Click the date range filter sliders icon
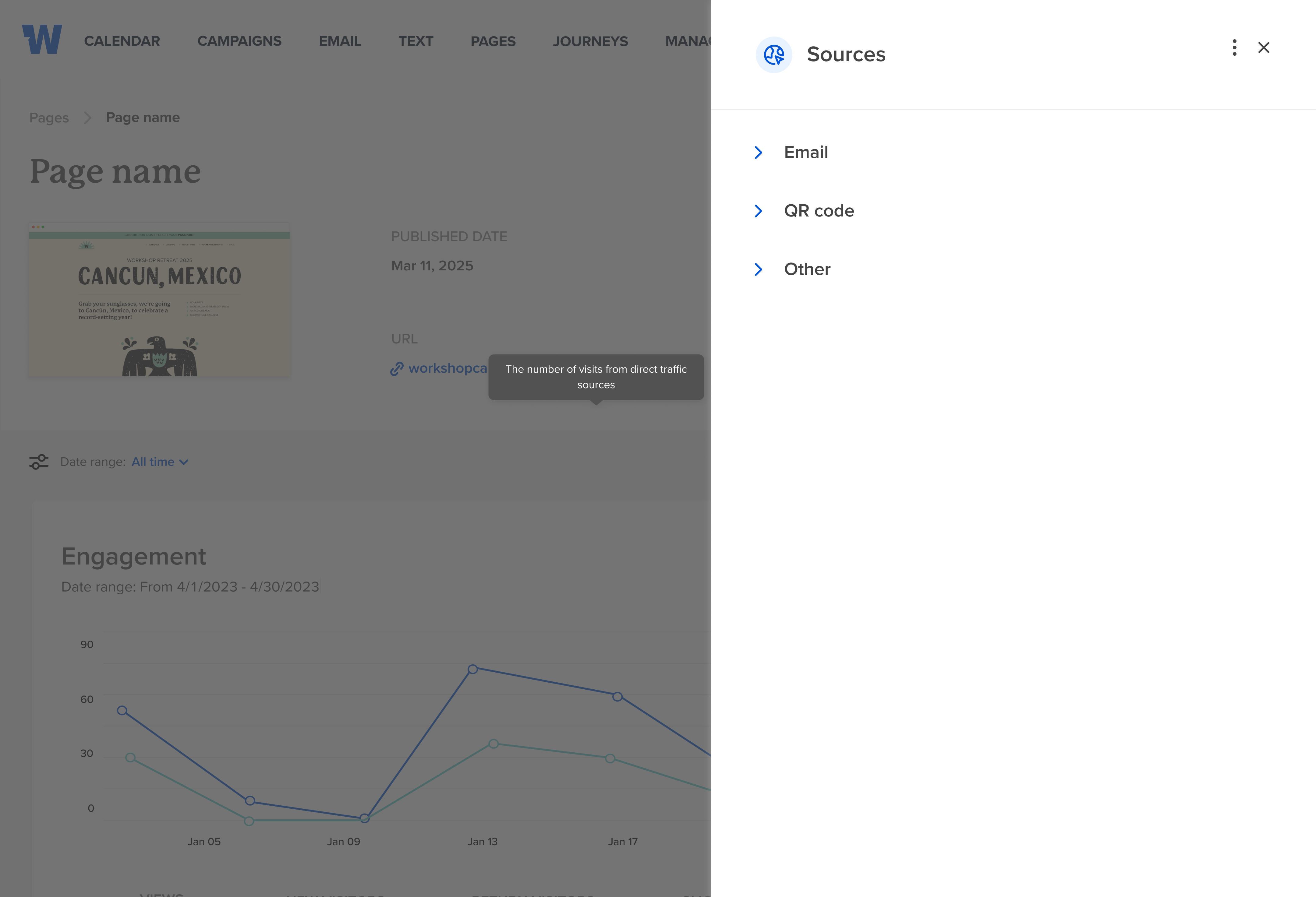The width and height of the screenshot is (1316, 897). pyautogui.click(x=39, y=462)
